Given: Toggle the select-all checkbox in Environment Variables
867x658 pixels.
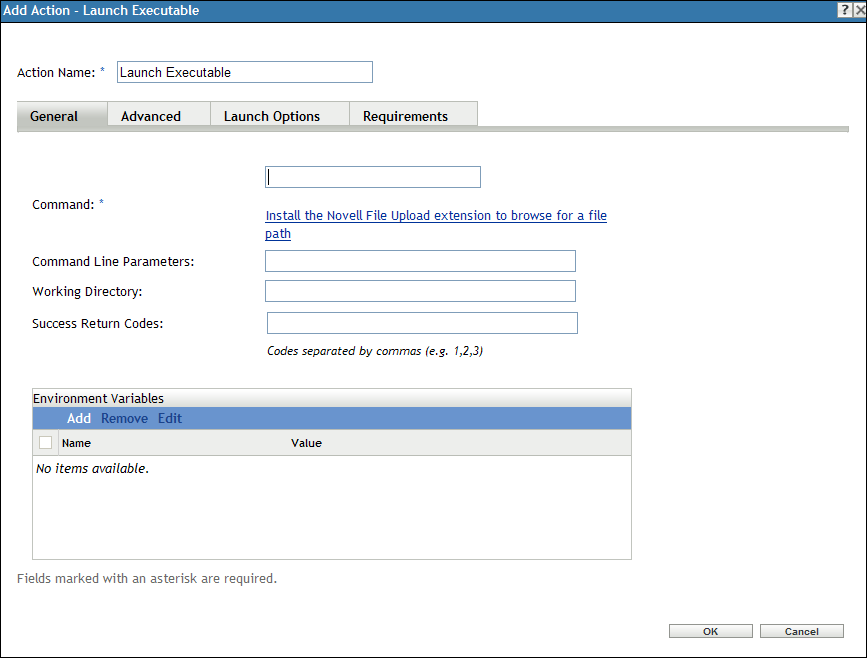Looking at the screenshot, I should [x=45, y=442].
